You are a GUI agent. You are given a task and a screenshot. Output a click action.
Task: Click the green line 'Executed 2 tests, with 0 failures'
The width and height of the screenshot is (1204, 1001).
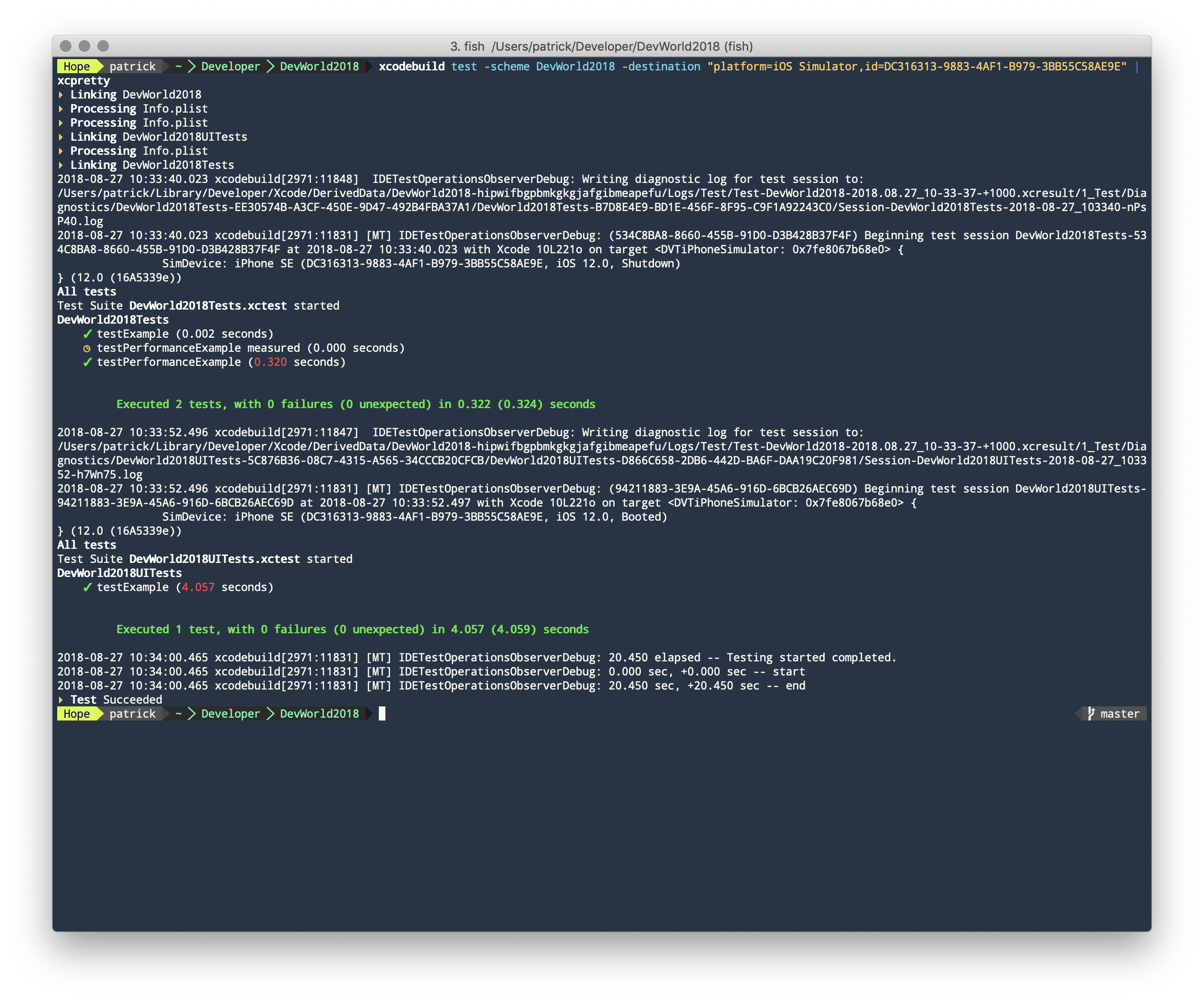click(x=356, y=404)
